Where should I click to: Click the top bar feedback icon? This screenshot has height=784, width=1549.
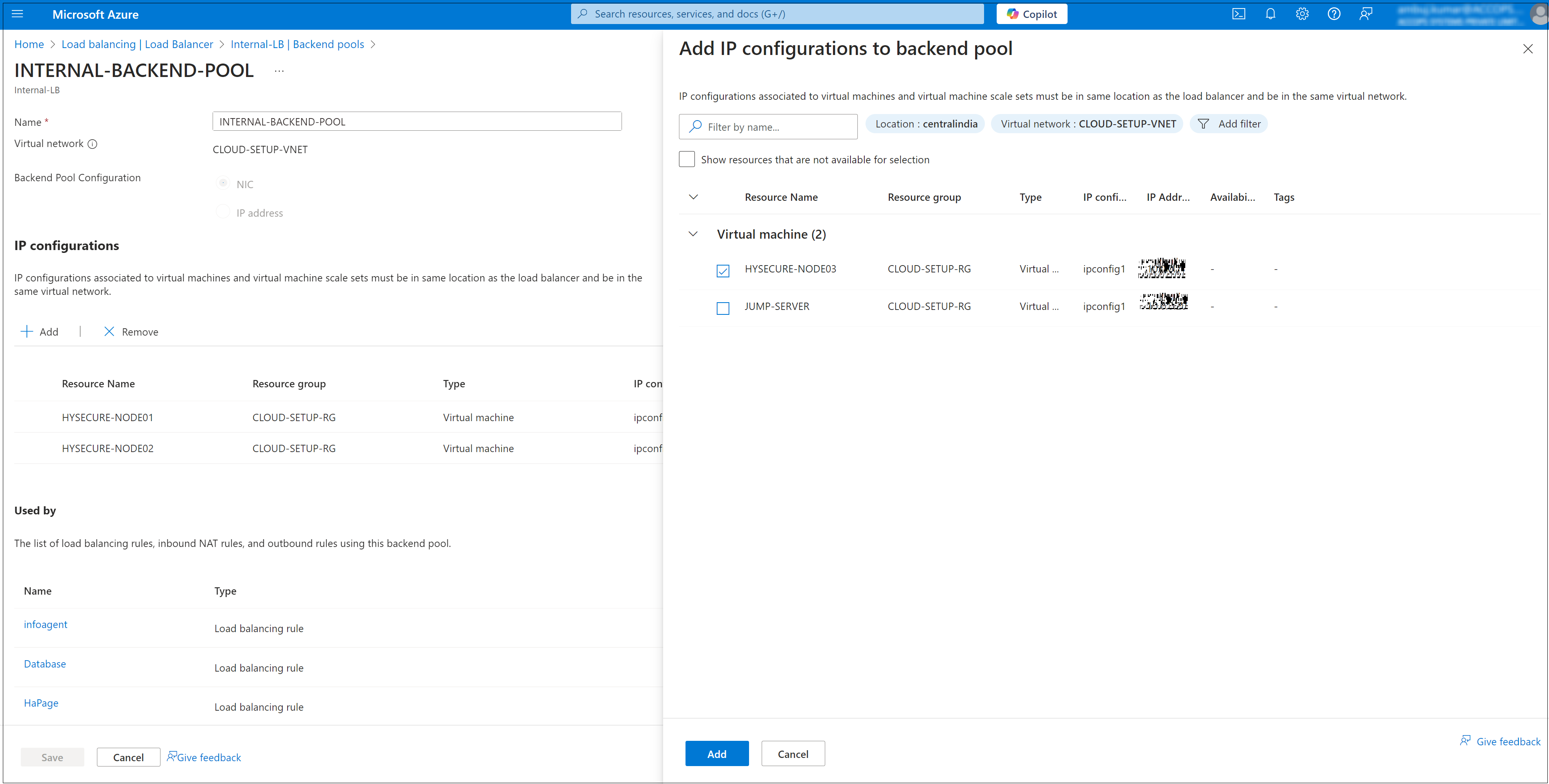pos(1366,14)
